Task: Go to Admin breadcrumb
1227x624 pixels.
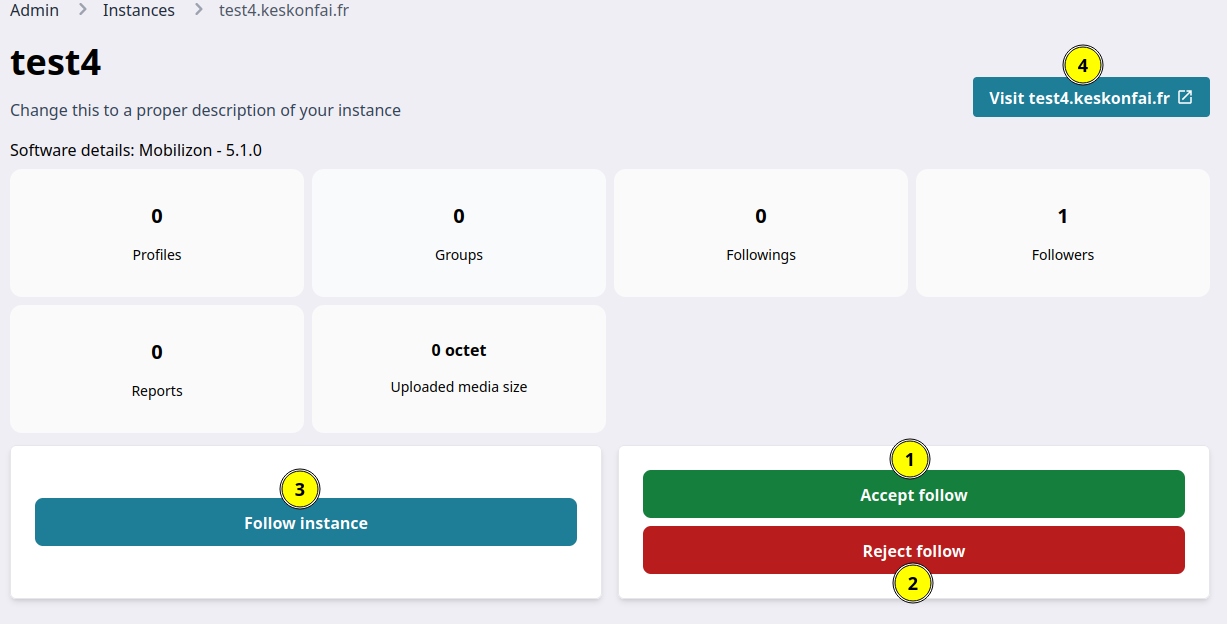Action: (34, 10)
